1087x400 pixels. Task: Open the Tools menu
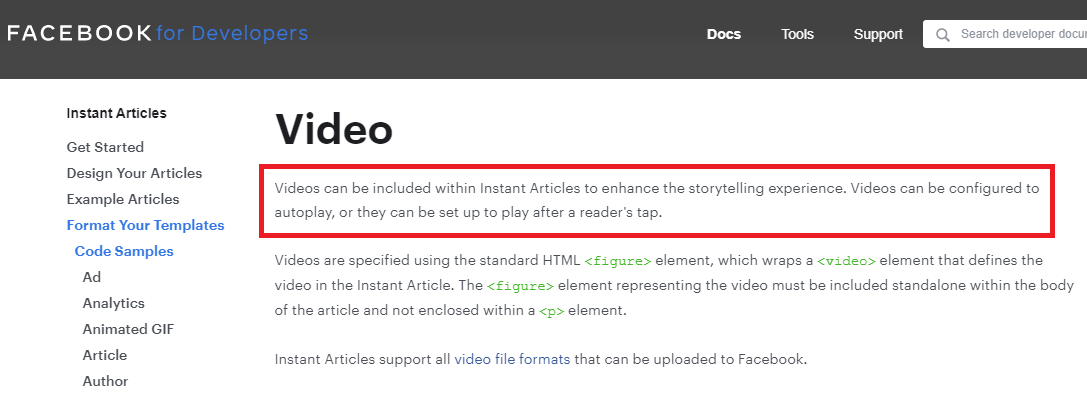[x=797, y=34]
